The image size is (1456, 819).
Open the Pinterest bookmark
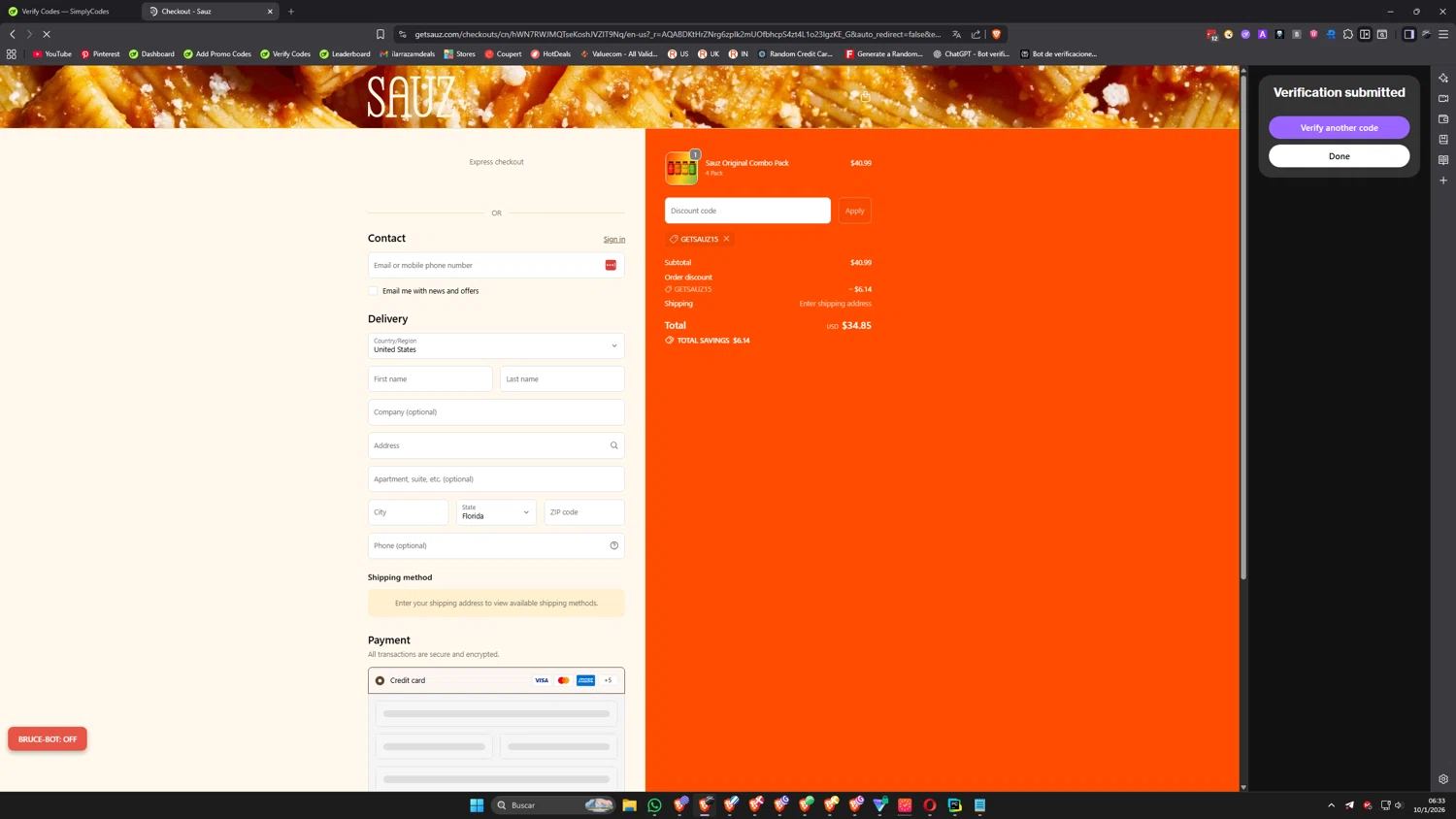(x=100, y=54)
